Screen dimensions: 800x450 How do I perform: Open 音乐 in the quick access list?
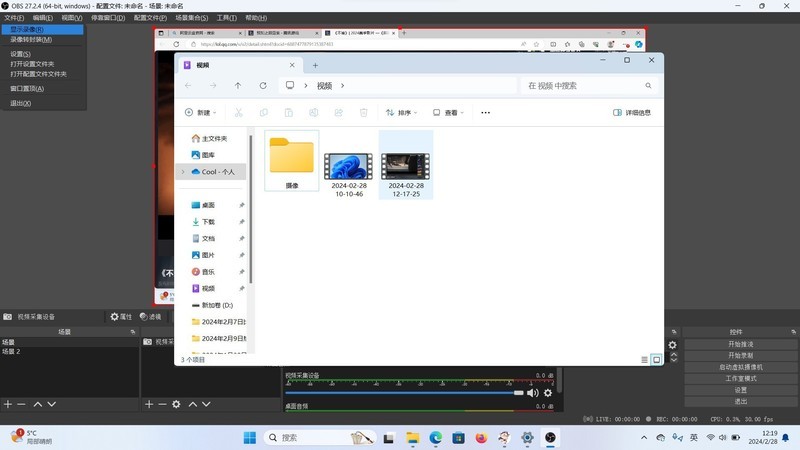tap(203, 272)
